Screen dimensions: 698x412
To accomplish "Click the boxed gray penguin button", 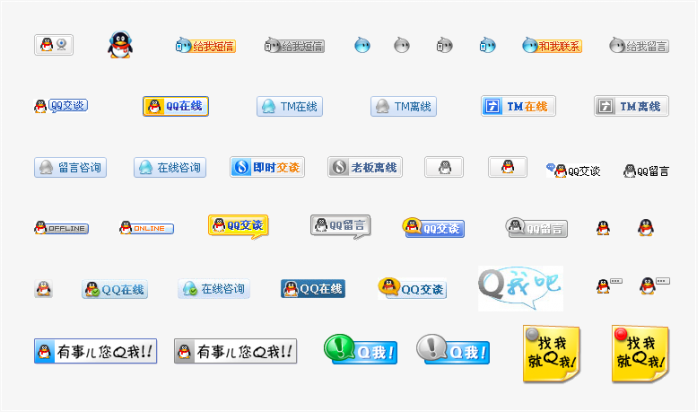I will click(x=444, y=167).
